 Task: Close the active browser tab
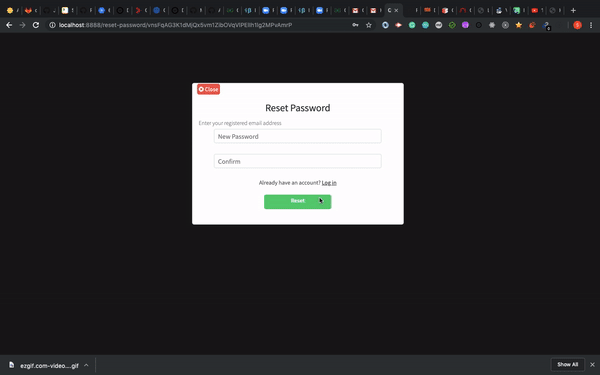click(396, 10)
